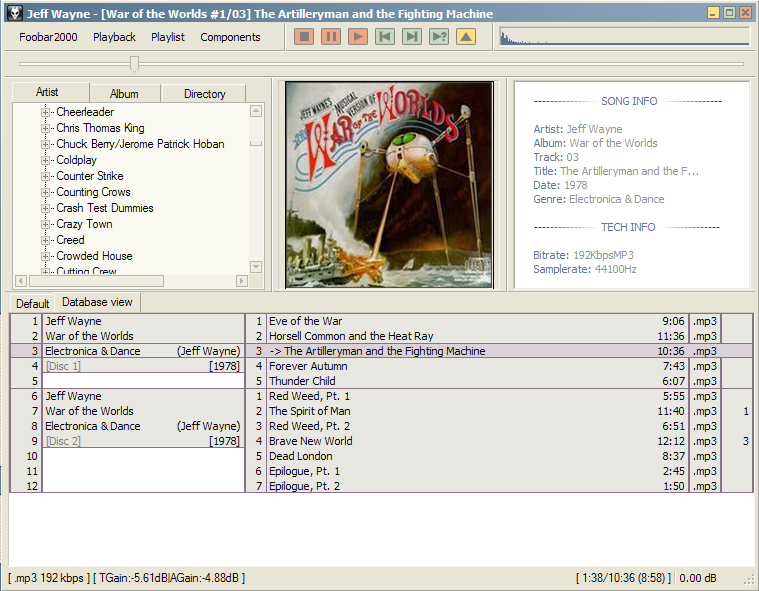
Task: Open the Playback menu
Action: click(x=114, y=37)
